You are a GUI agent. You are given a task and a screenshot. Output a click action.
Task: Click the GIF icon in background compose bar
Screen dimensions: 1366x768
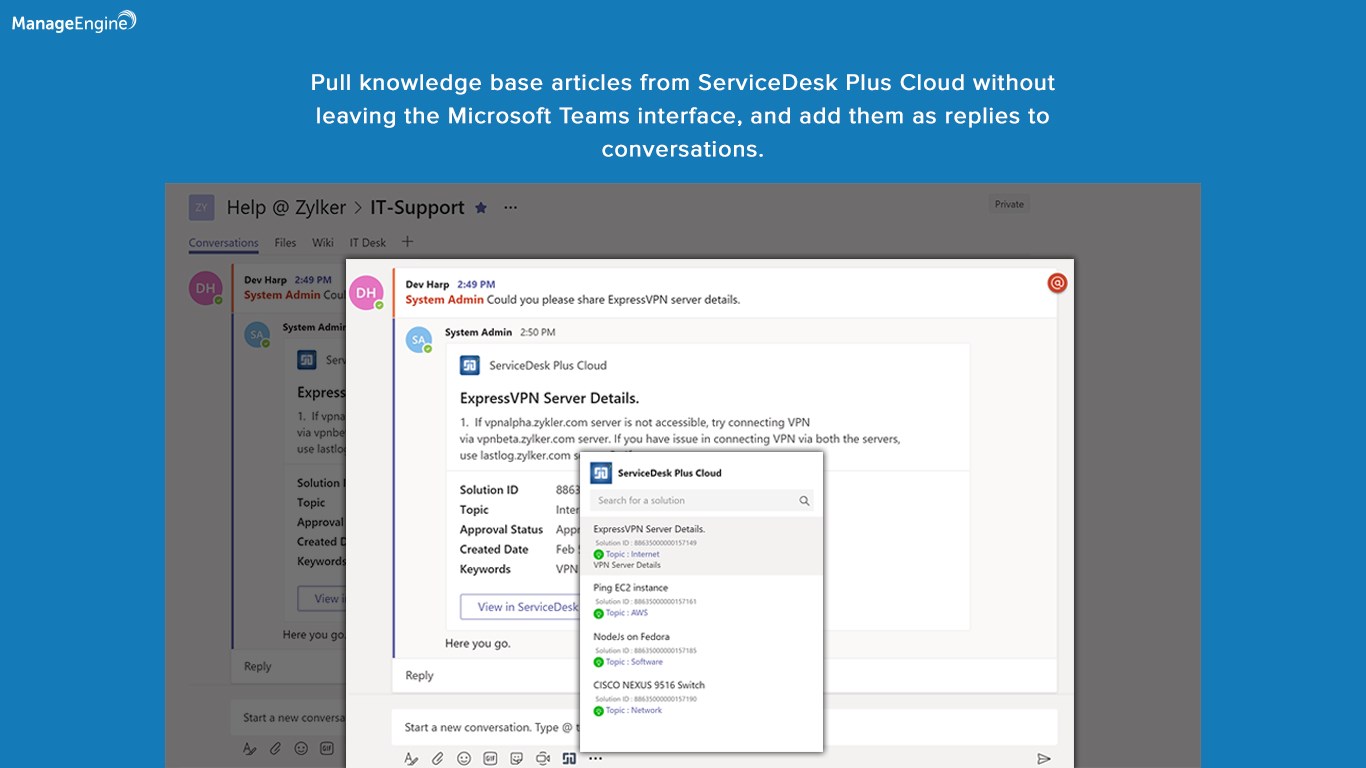326,748
